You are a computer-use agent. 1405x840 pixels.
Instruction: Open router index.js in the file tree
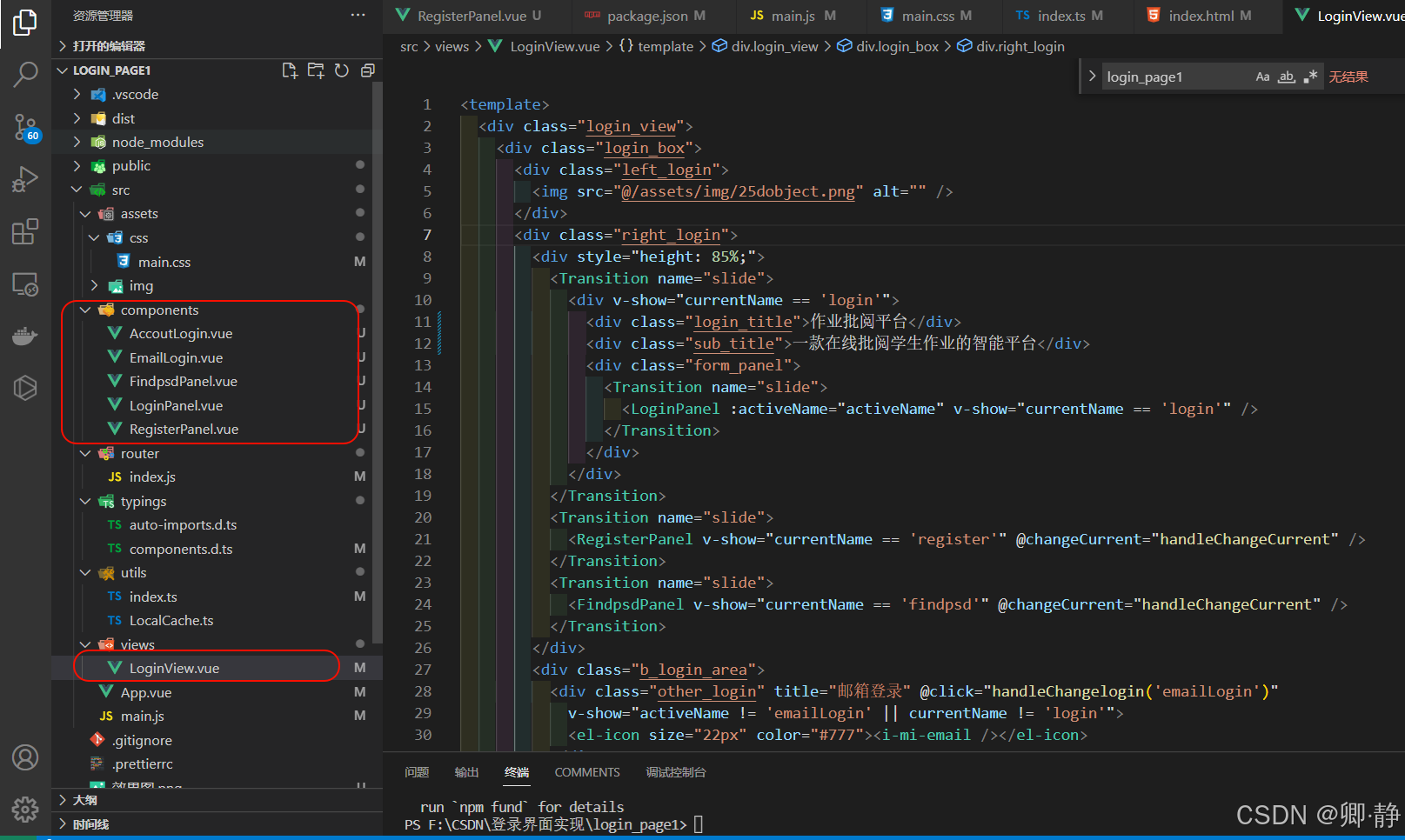[x=152, y=477]
